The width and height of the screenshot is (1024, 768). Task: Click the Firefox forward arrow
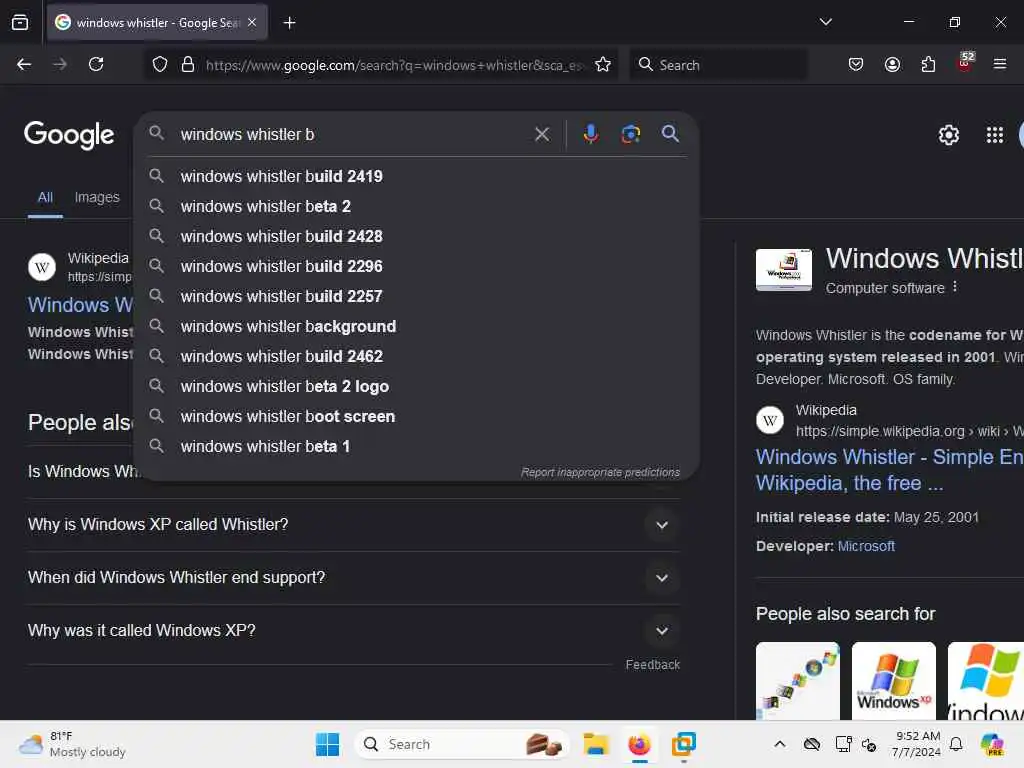tap(59, 64)
